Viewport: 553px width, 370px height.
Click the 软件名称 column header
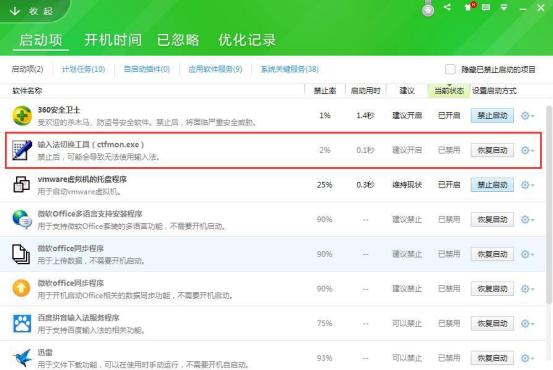point(27,91)
